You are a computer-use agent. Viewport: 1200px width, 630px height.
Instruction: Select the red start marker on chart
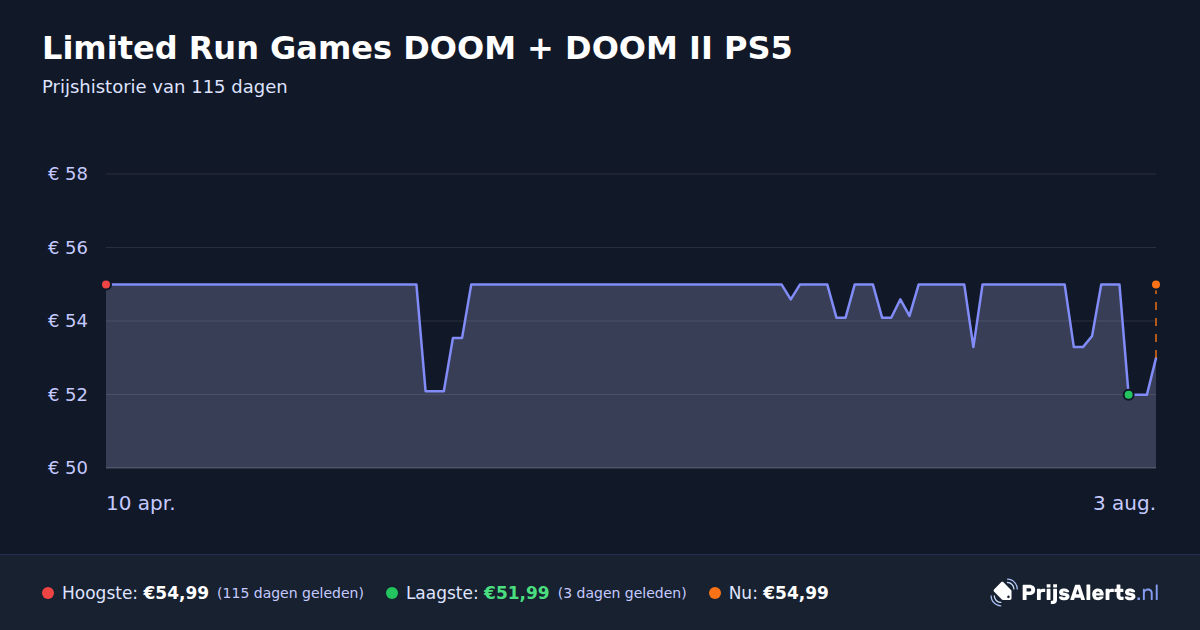tap(106, 285)
